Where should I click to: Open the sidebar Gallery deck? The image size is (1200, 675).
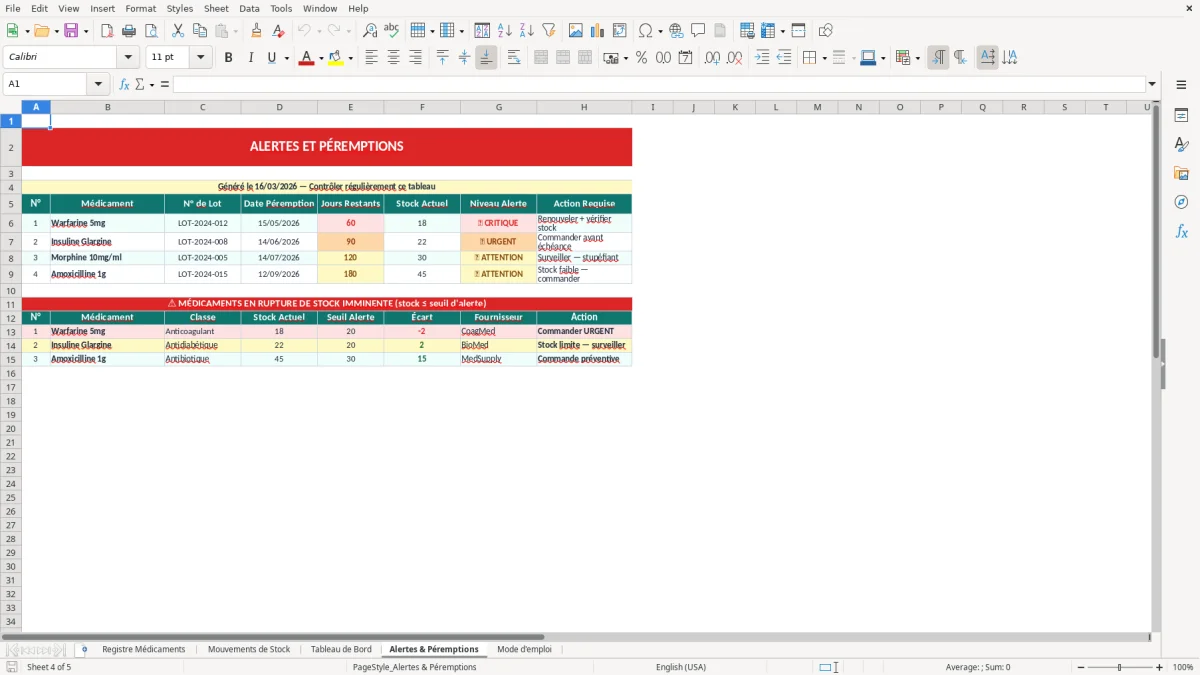[1181, 174]
